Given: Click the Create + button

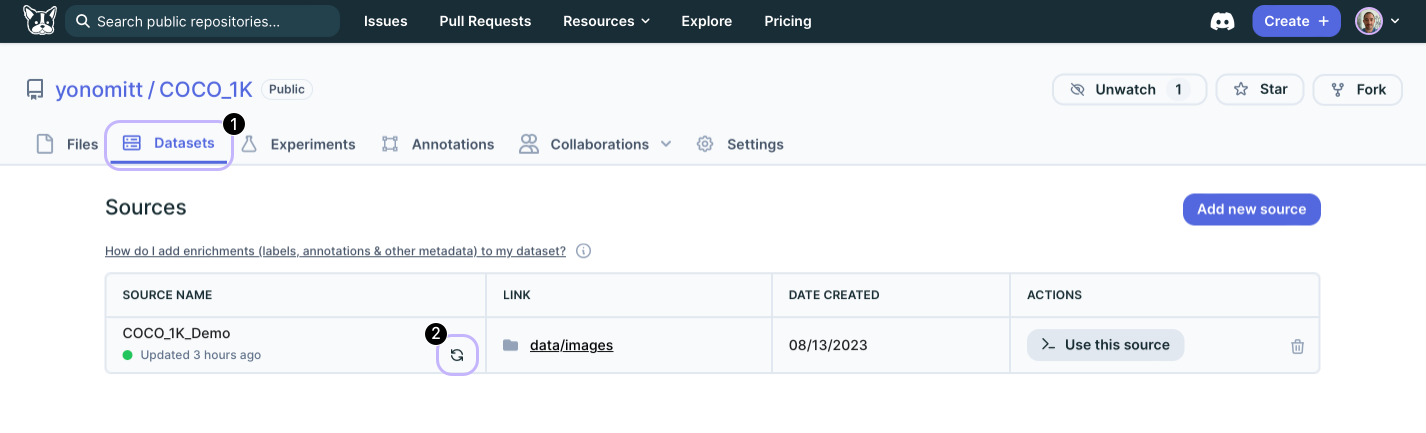Looking at the screenshot, I should click(x=1296, y=21).
